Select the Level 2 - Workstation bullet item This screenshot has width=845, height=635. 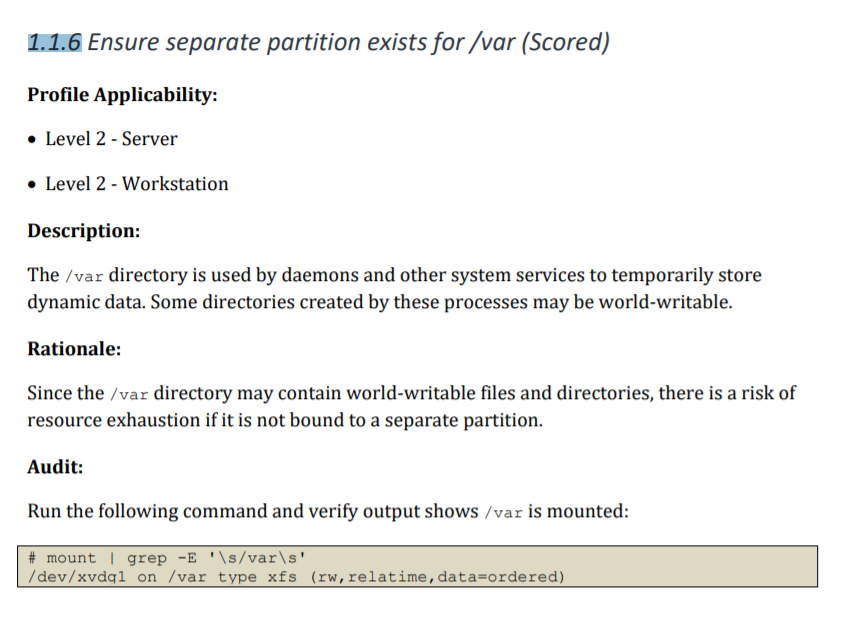click(x=136, y=184)
